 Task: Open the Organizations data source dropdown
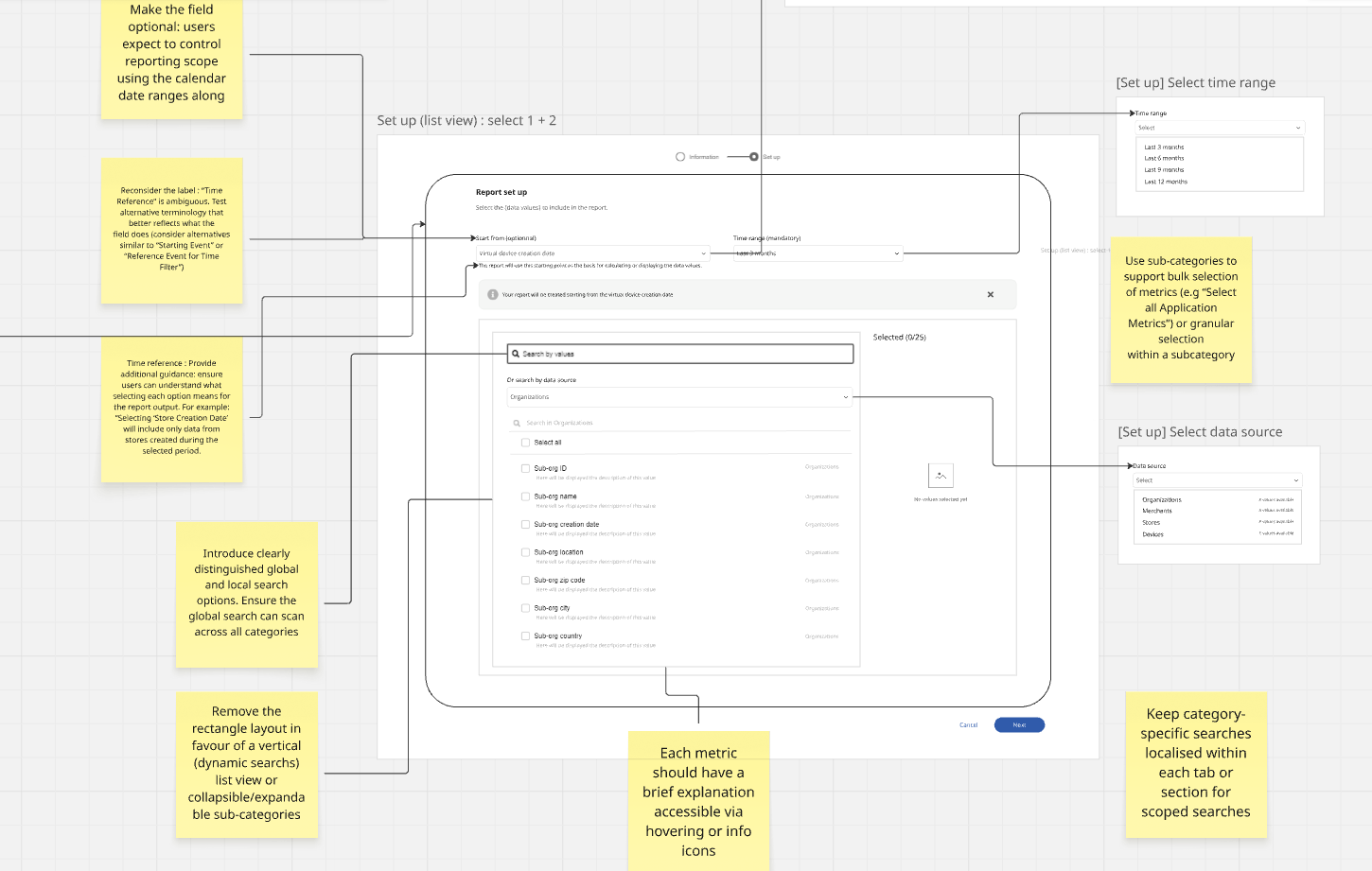(679, 397)
